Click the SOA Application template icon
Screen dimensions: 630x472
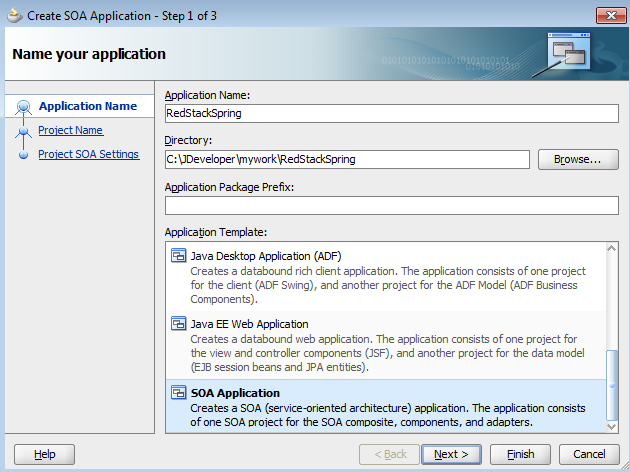click(179, 393)
